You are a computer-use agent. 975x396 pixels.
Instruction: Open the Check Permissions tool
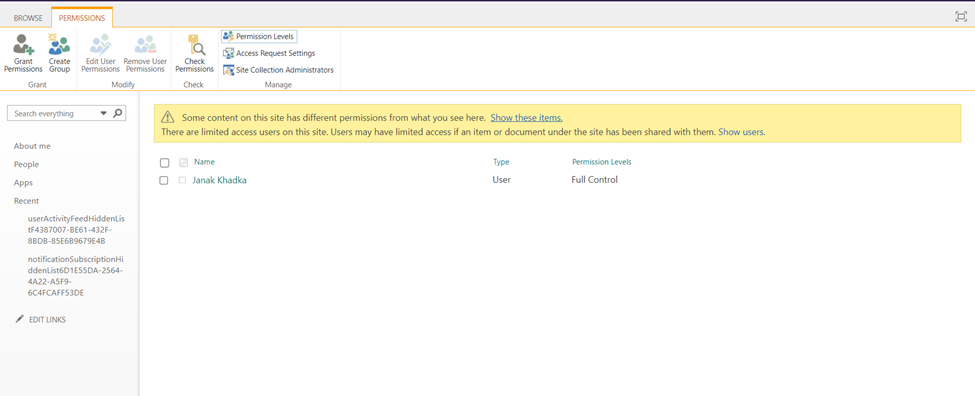(195, 53)
